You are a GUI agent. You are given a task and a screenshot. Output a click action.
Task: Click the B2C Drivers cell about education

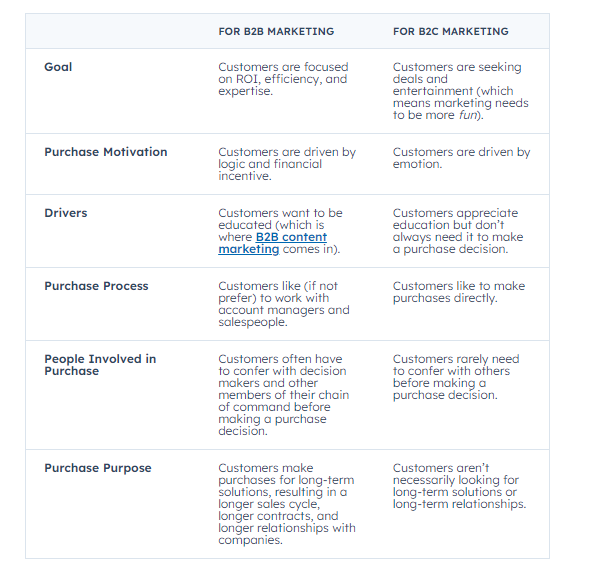pyautogui.click(x=458, y=231)
